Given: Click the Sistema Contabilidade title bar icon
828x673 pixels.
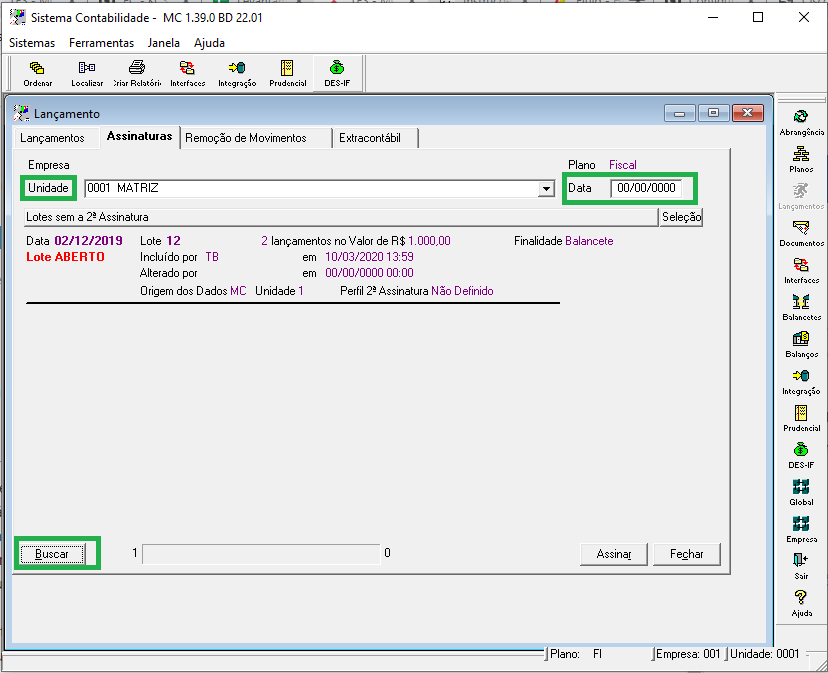Looking at the screenshot, I should (x=17, y=17).
